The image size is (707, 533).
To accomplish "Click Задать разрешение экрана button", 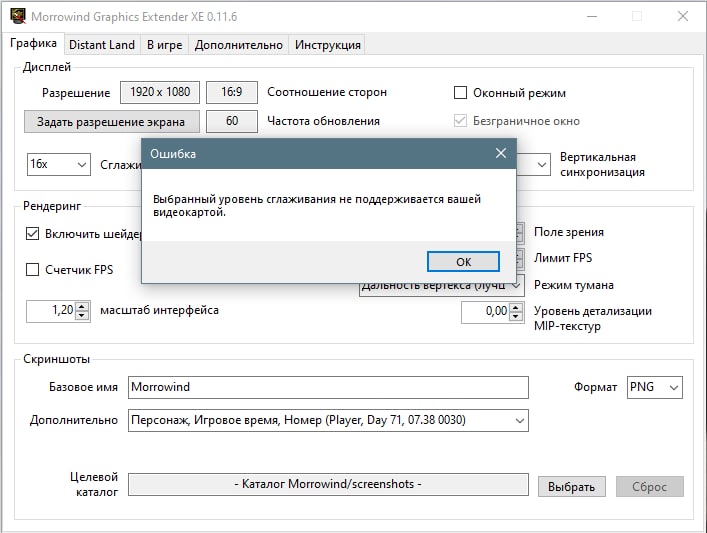I will [111, 122].
